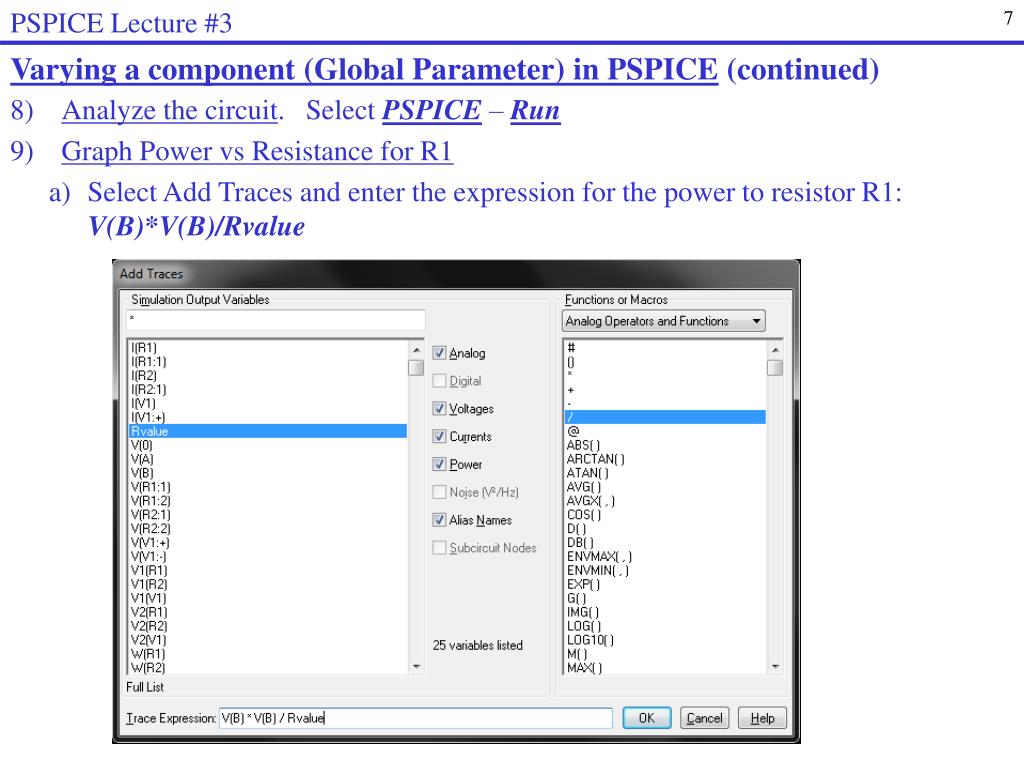Select I(R2:1) variable

pos(149,390)
